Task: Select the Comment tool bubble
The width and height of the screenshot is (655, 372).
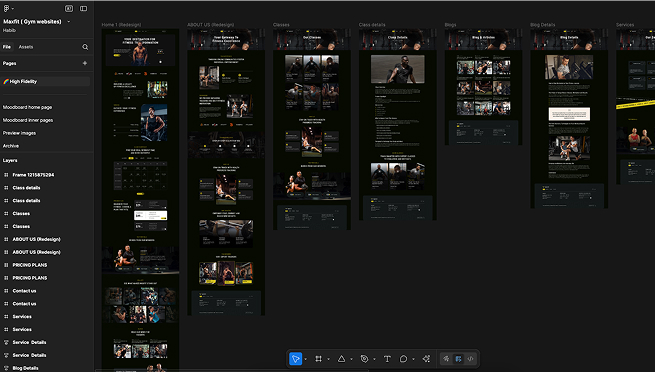Action: 403,359
